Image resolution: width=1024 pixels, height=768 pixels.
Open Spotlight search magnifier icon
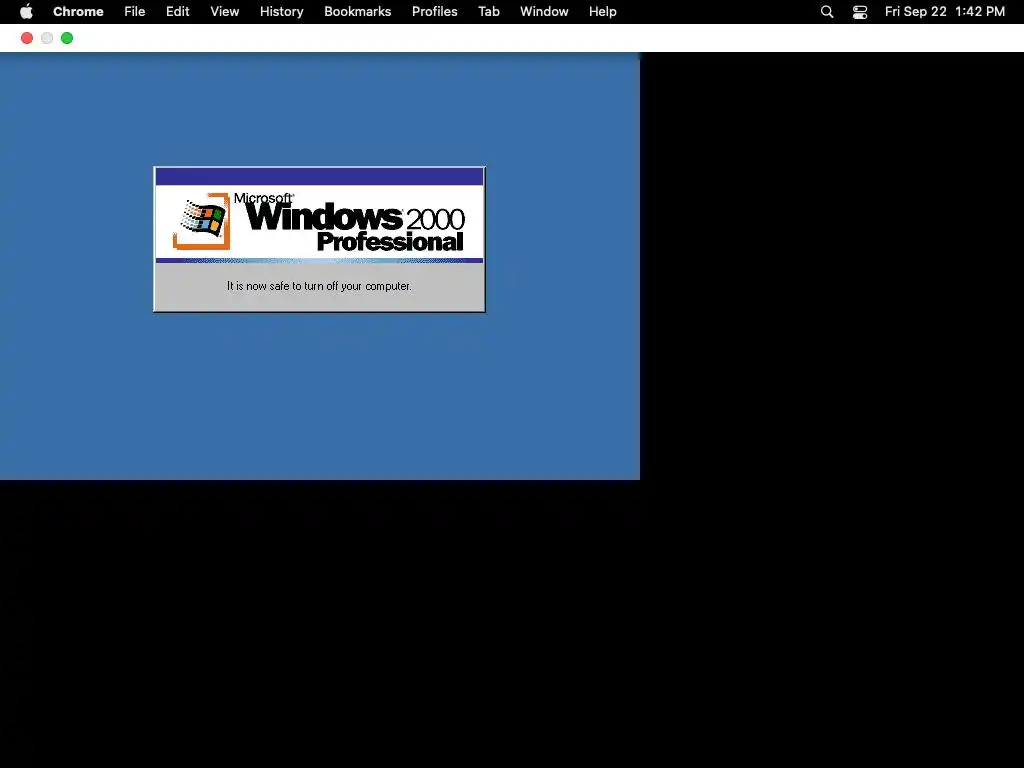pos(827,12)
